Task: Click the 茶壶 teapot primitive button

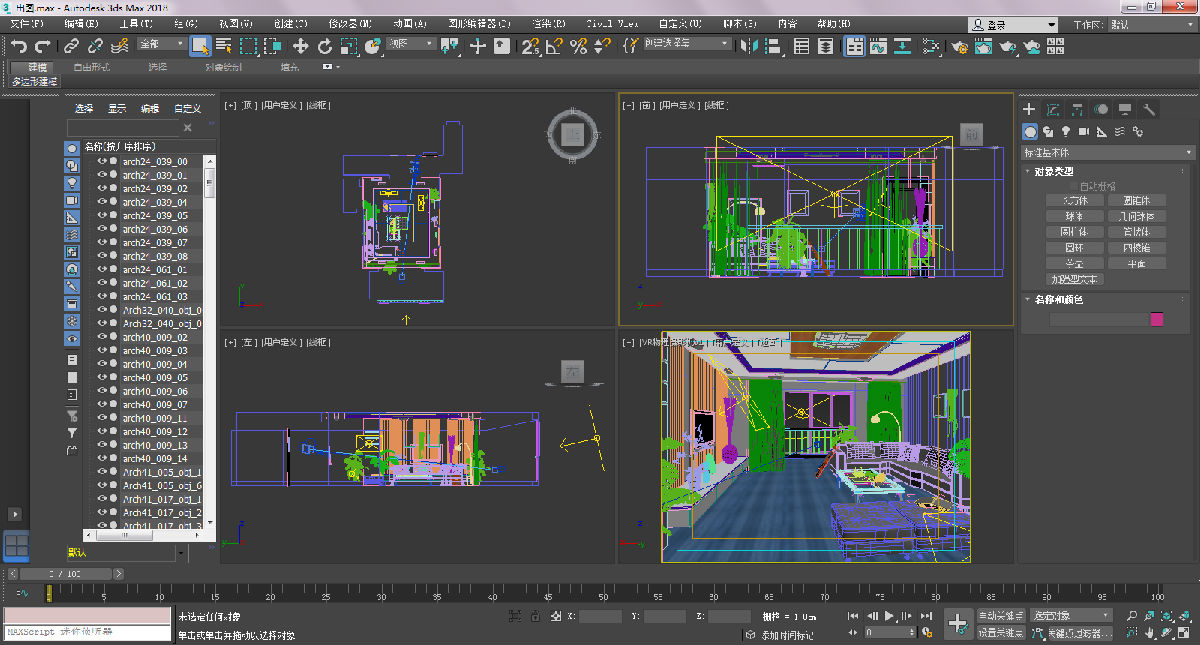Action: [1074, 263]
